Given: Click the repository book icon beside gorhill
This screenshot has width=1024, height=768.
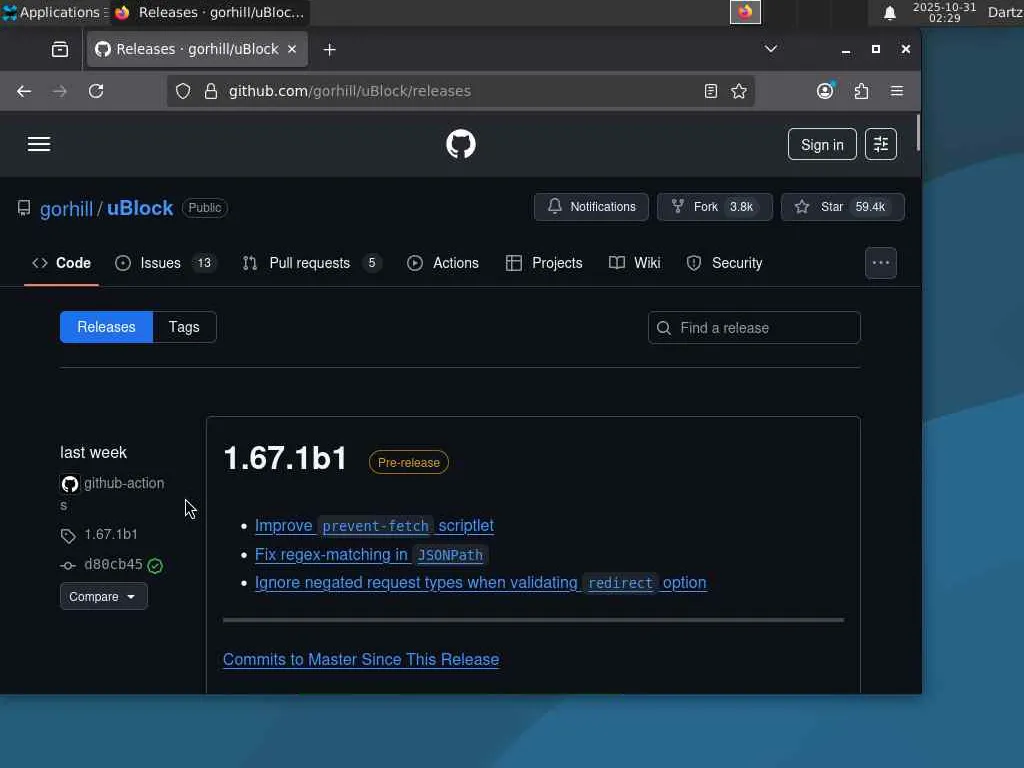Looking at the screenshot, I should tap(24, 208).
